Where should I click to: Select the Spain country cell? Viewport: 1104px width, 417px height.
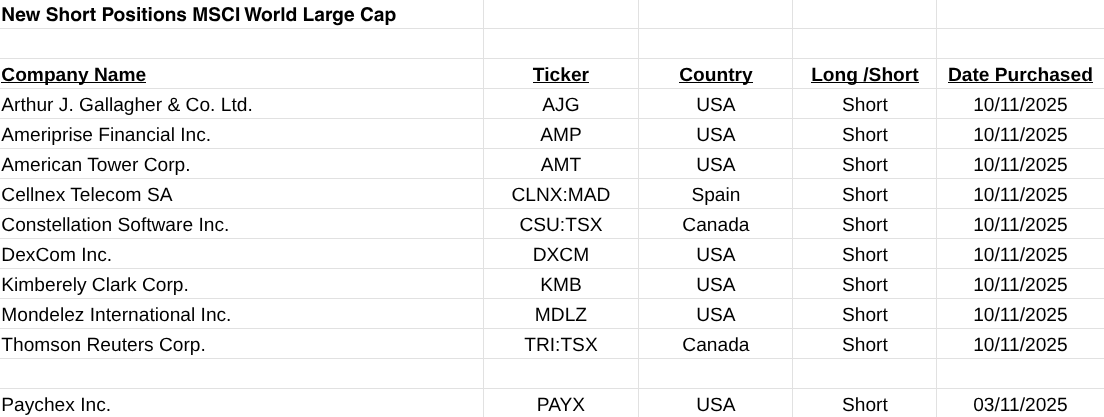[716, 195]
